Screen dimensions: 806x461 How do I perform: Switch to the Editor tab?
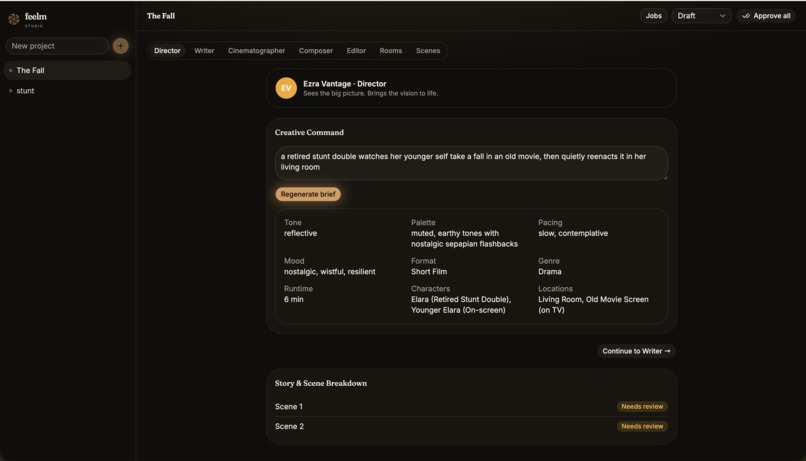point(356,51)
